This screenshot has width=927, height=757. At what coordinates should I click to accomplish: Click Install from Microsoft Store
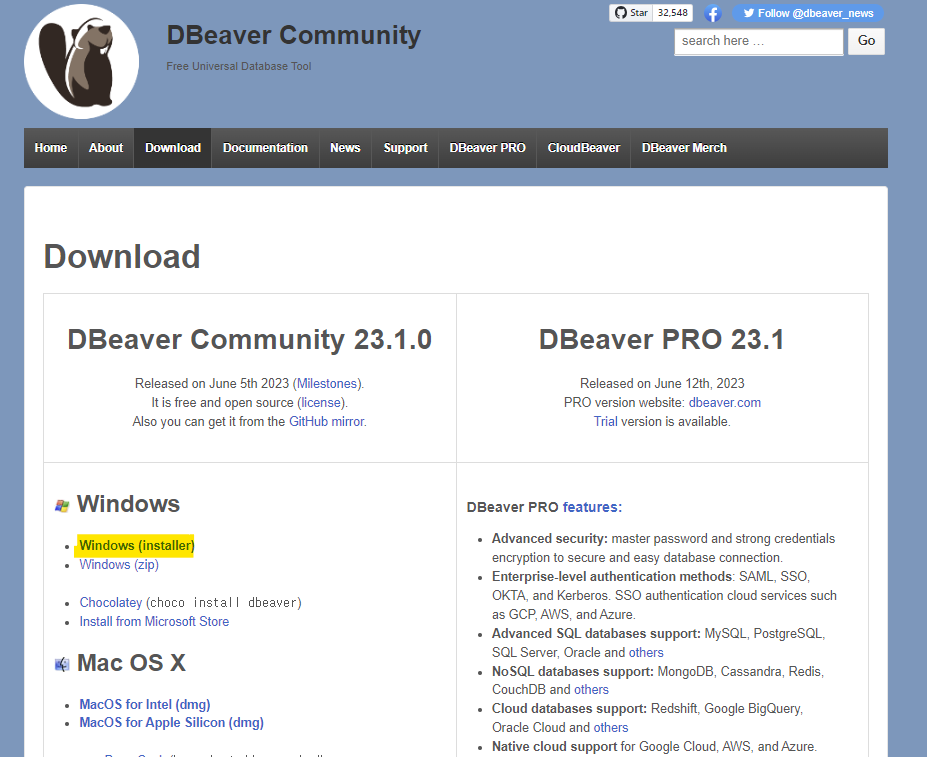click(x=154, y=622)
